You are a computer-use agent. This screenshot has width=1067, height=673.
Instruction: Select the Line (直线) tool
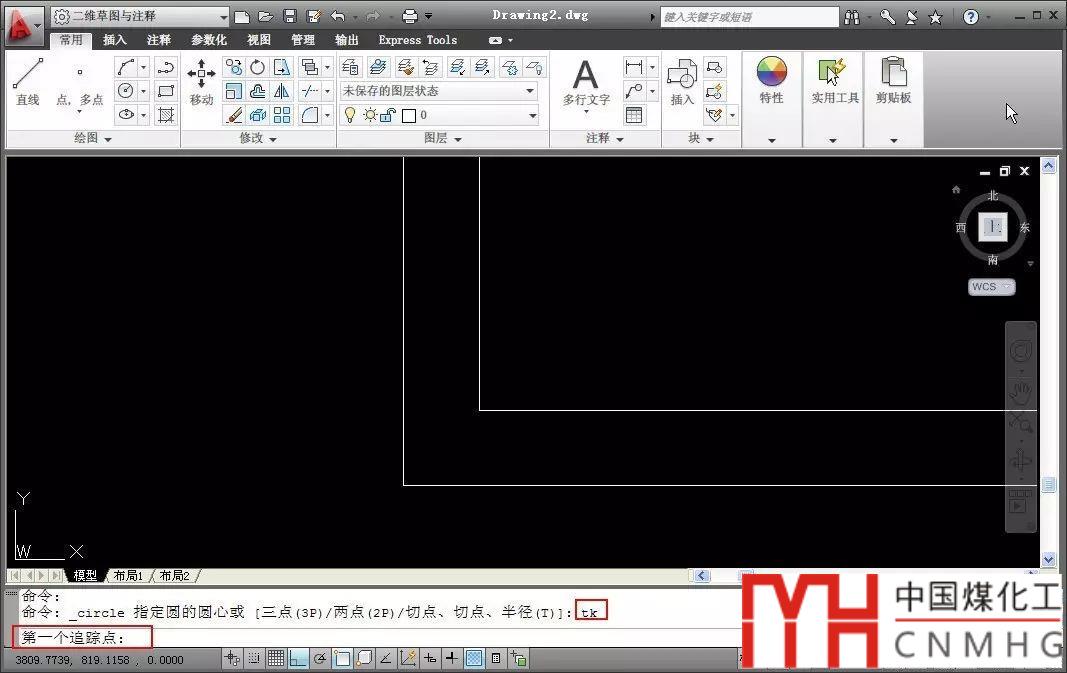pyautogui.click(x=27, y=81)
